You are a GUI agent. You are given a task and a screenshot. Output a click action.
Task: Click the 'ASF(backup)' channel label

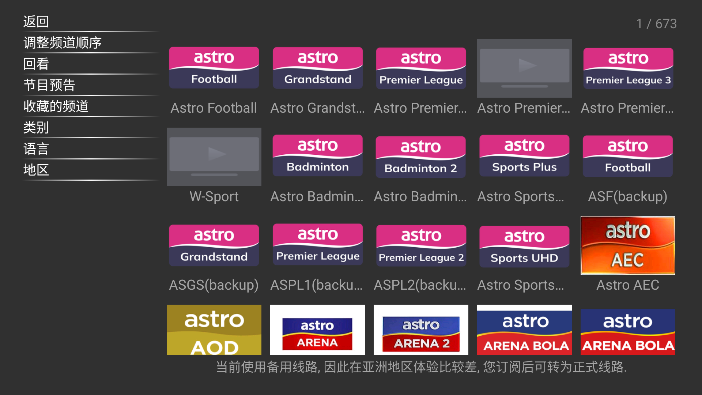click(x=628, y=196)
